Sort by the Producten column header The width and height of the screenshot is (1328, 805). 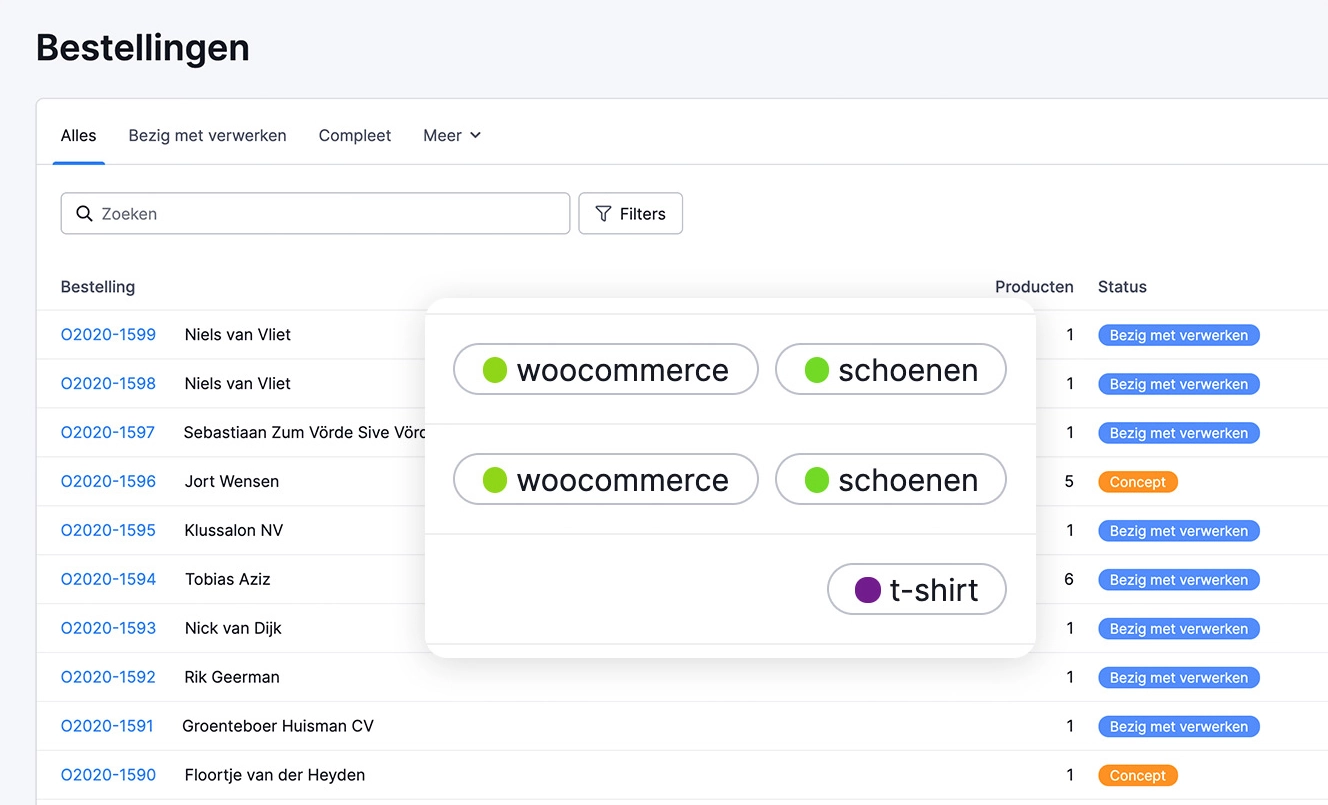pyautogui.click(x=1033, y=287)
